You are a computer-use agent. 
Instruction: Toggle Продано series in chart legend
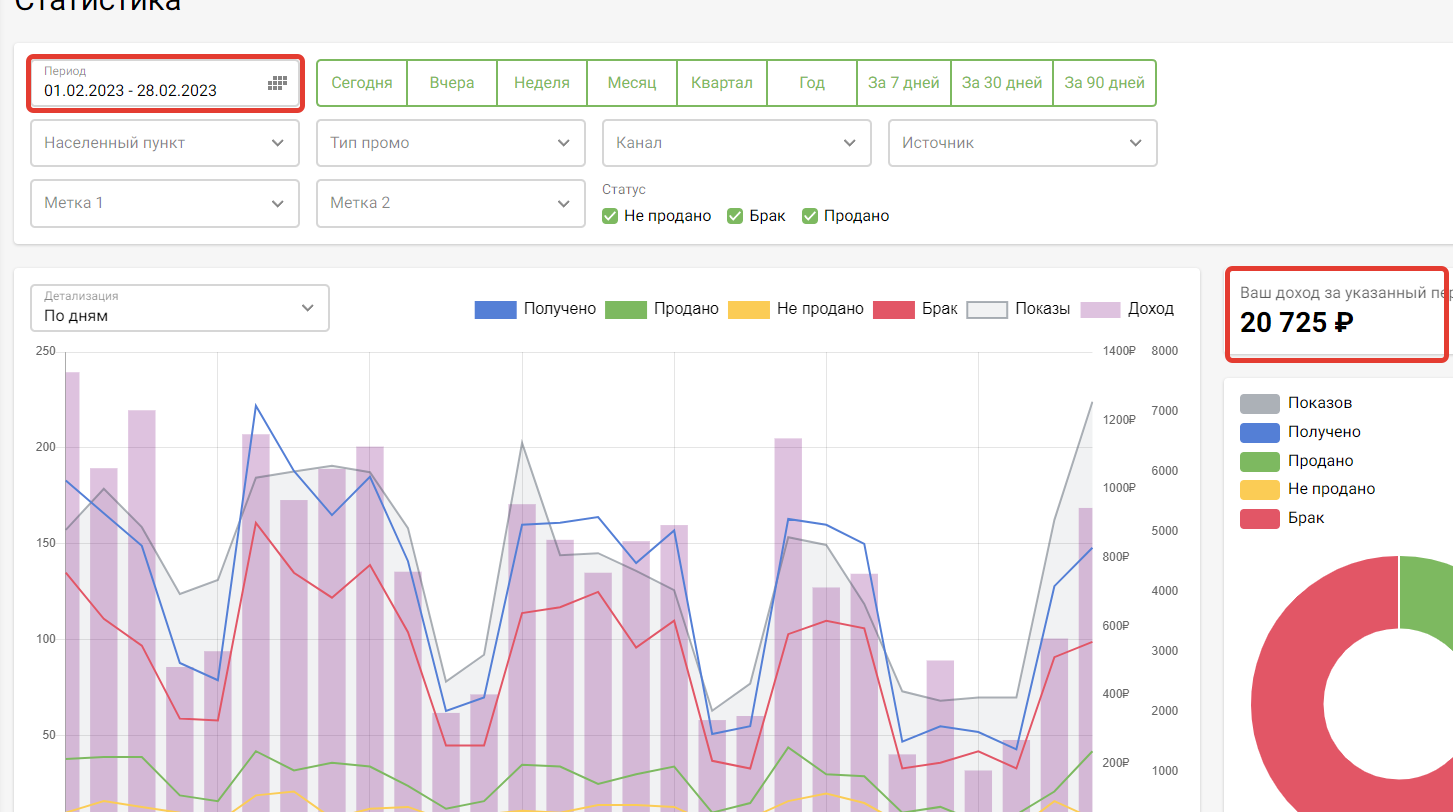pos(662,309)
